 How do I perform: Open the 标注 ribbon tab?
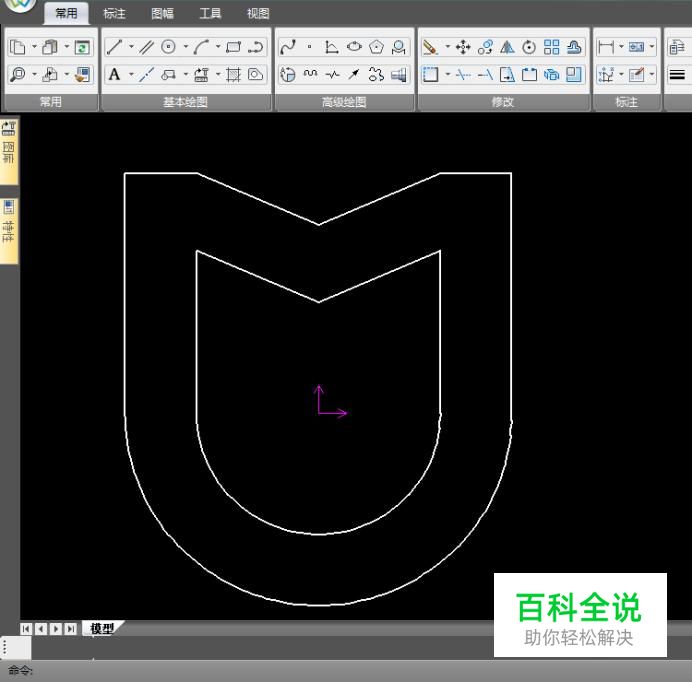(114, 13)
